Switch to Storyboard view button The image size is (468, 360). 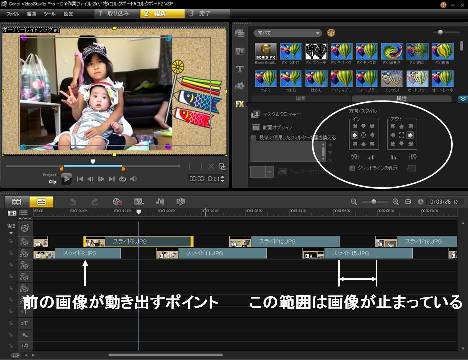16,202
